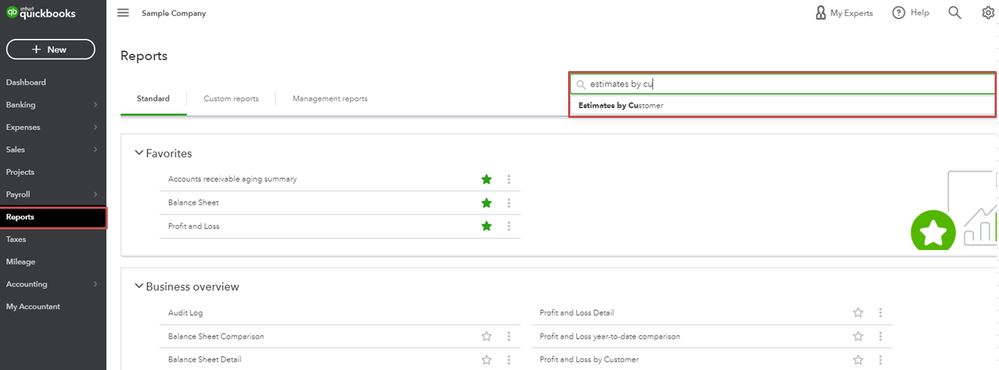Expand the Banking sidebar submenu arrow

coord(95,104)
